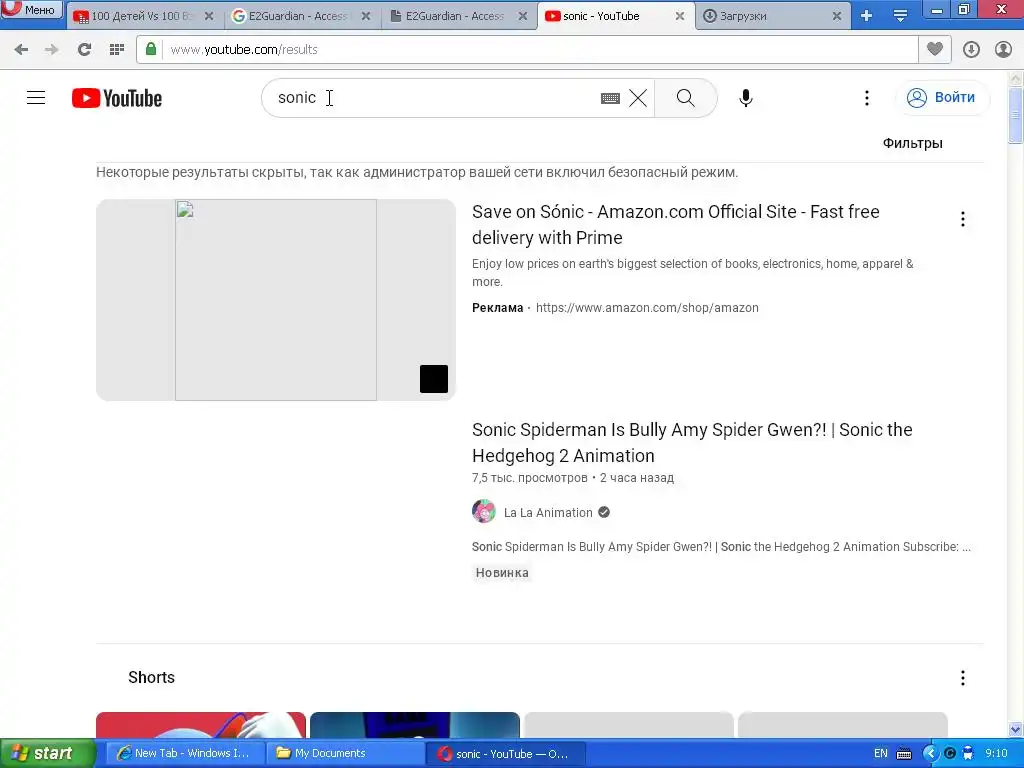This screenshot has width=1024, height=768.
Task: Open La La Animation channel avatar
Action: point(484,511)
